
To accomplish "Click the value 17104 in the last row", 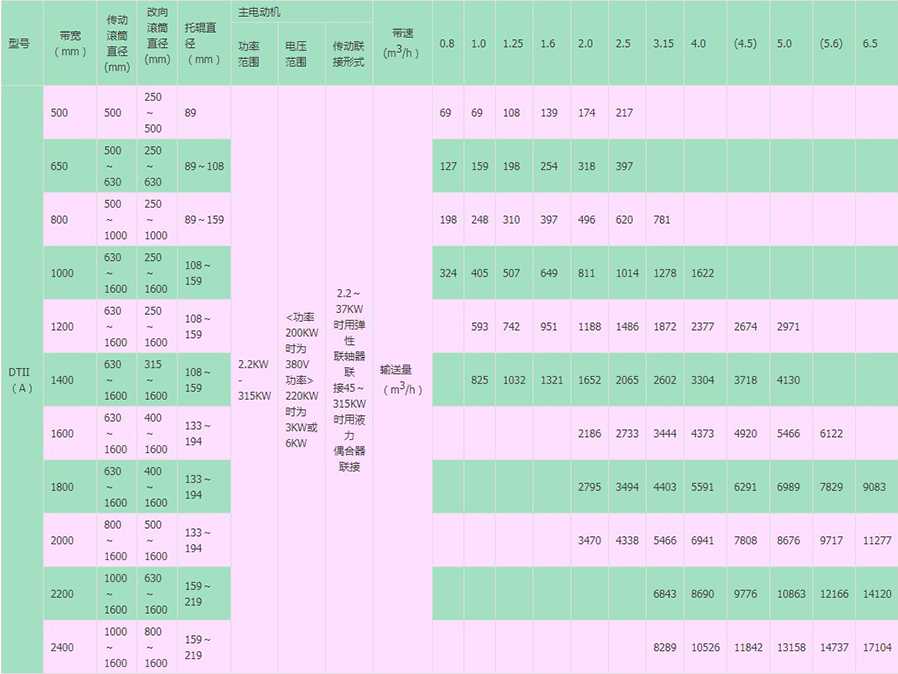I will point(876,647).
